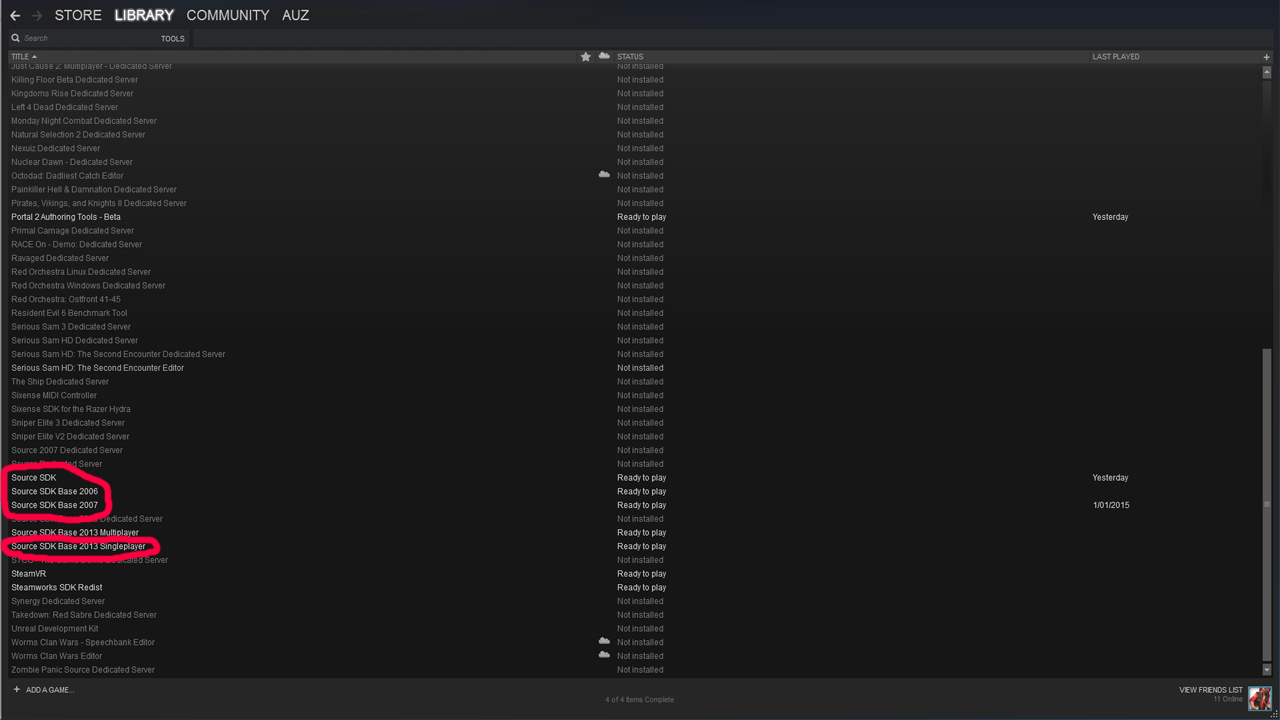Click the cloud icon beside Worms Clan Wars - Speechbank Editor
Viewport: 1280px width, 720px height.
click(604, 641)
